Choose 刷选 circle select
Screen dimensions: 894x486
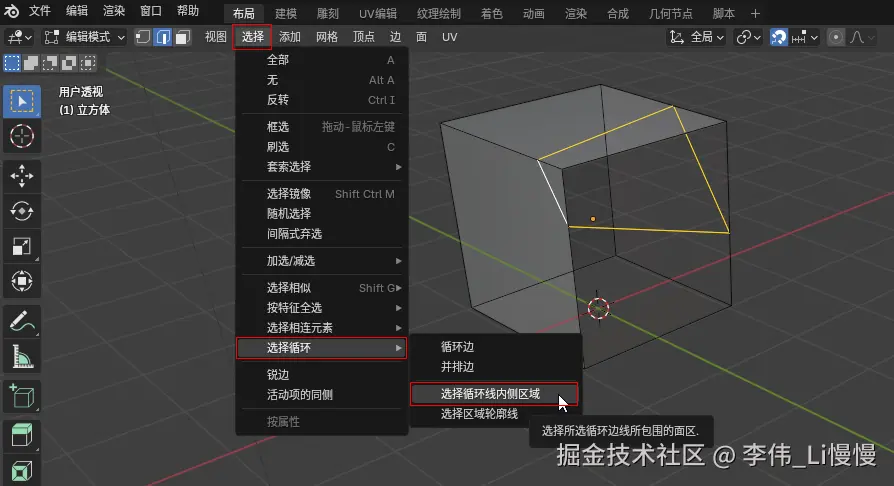pyautogui.click(x=322, y=147)
